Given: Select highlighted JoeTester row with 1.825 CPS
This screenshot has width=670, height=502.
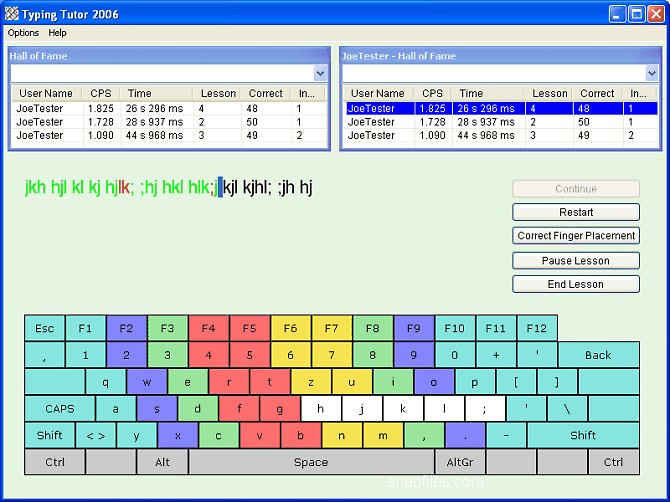Looking at the screenshot, I should pyautogui.click(x=501, y=109).
